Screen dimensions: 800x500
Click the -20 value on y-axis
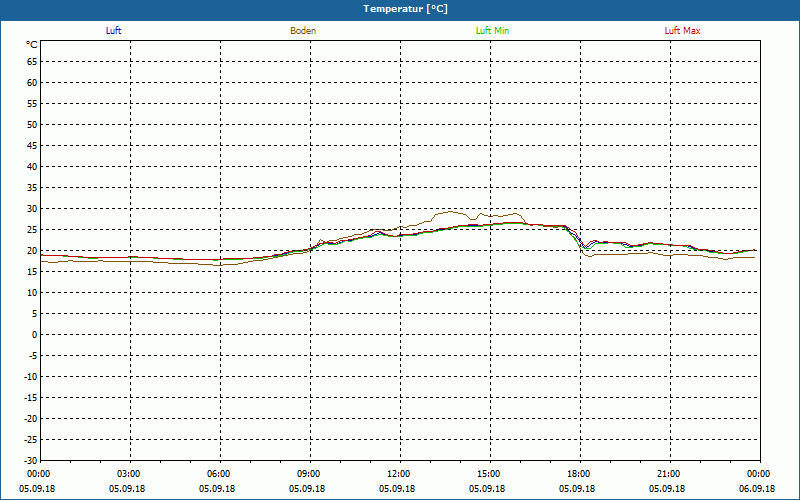point(31,418)
